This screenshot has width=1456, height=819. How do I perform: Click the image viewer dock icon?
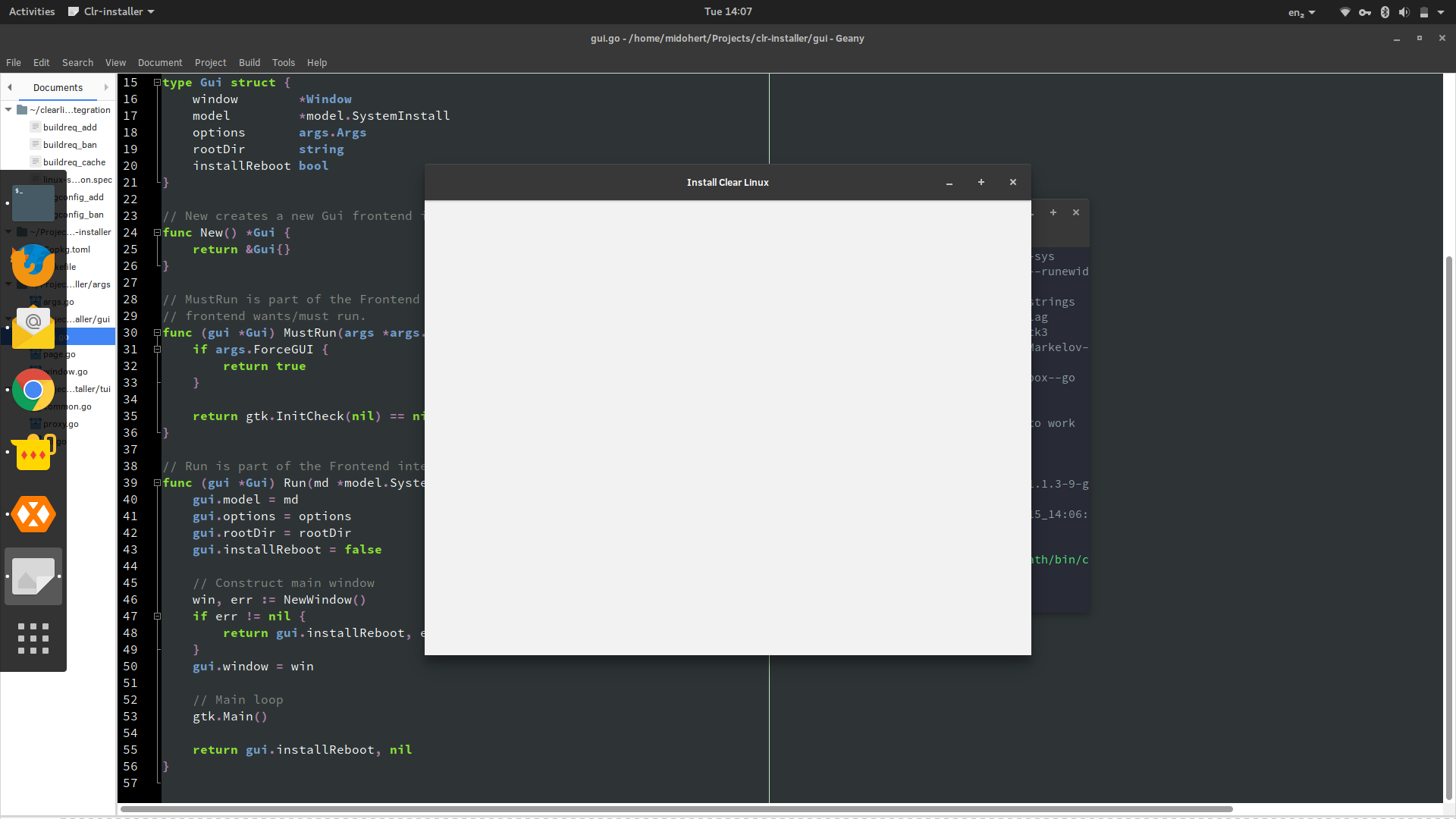point(33,576)
